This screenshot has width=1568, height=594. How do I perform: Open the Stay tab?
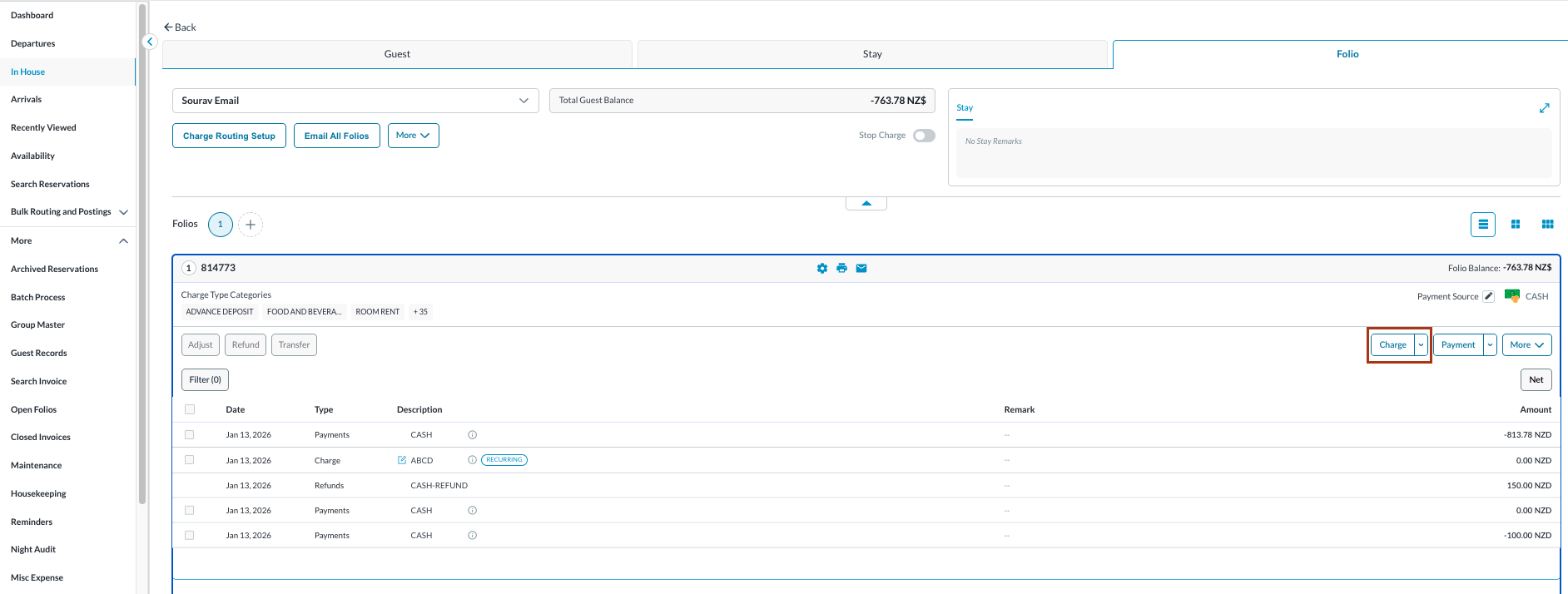871,54
